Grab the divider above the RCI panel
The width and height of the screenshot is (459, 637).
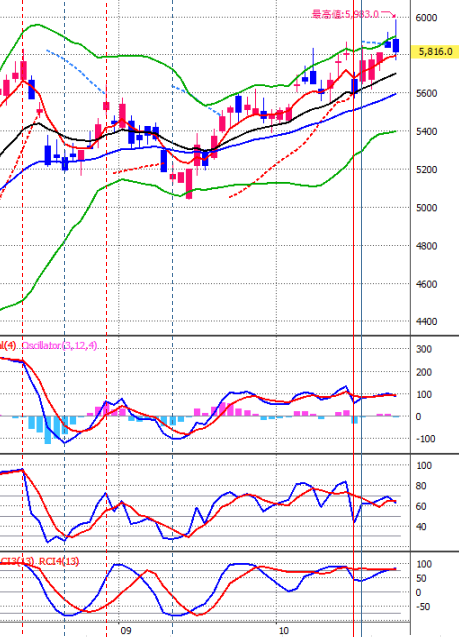pyautogui.click(x=230, y=551)
